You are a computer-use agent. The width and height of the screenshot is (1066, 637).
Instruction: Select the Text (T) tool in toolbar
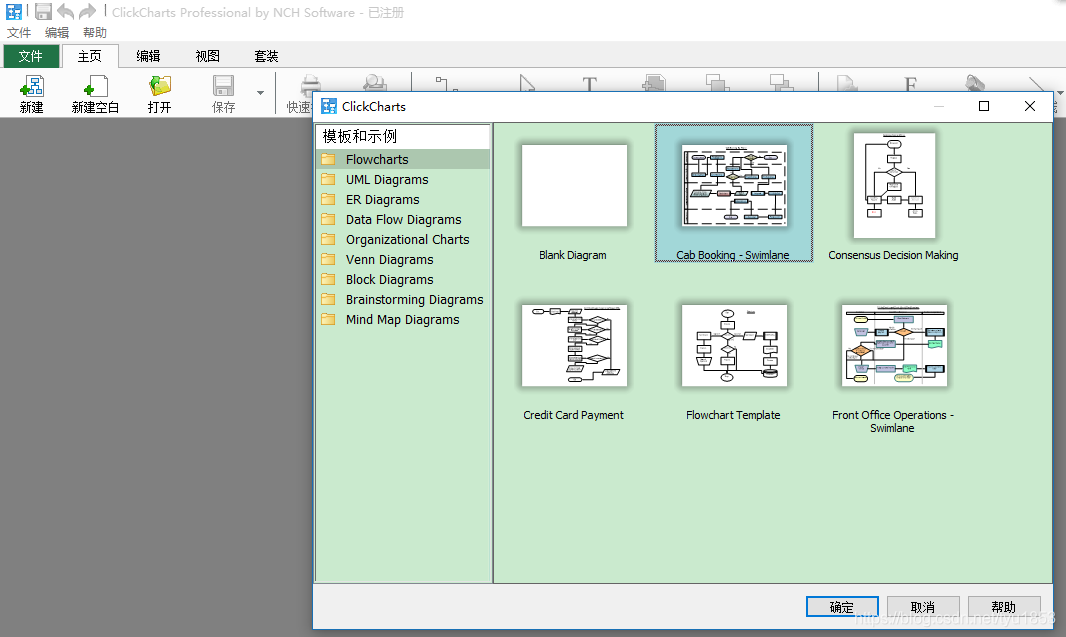[589, 84]
